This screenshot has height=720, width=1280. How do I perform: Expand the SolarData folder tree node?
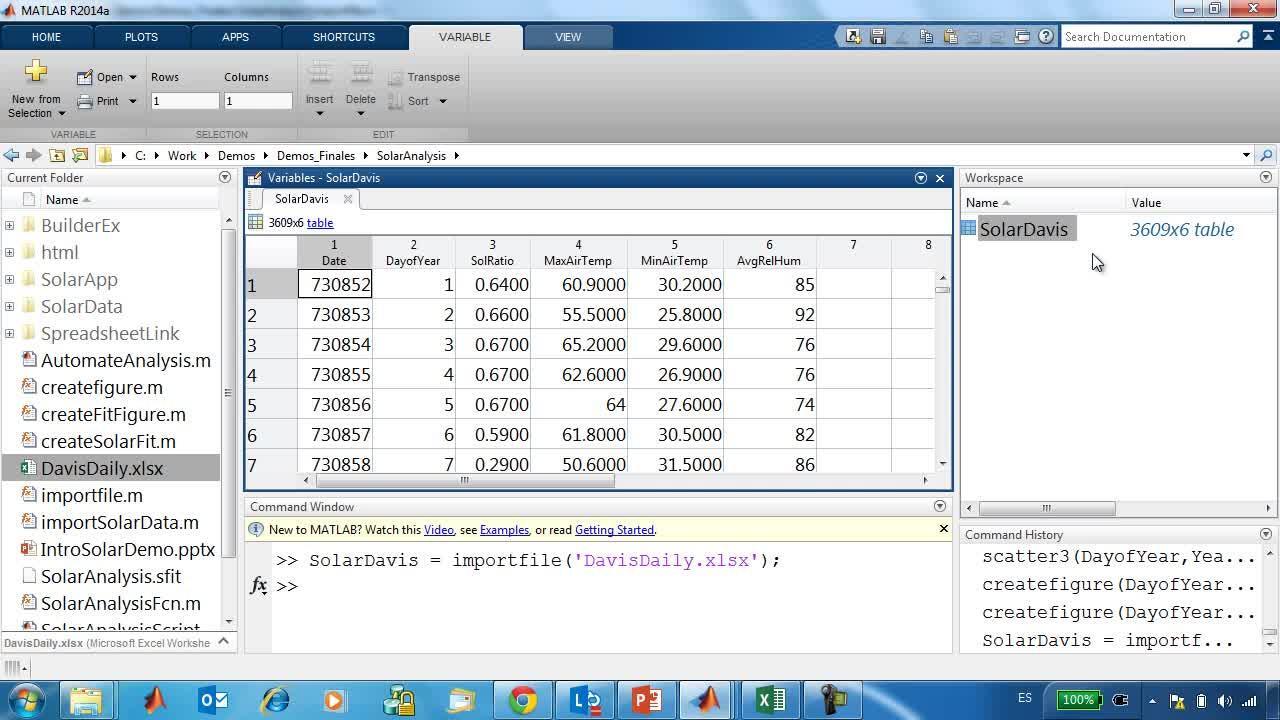pos(10,306)
